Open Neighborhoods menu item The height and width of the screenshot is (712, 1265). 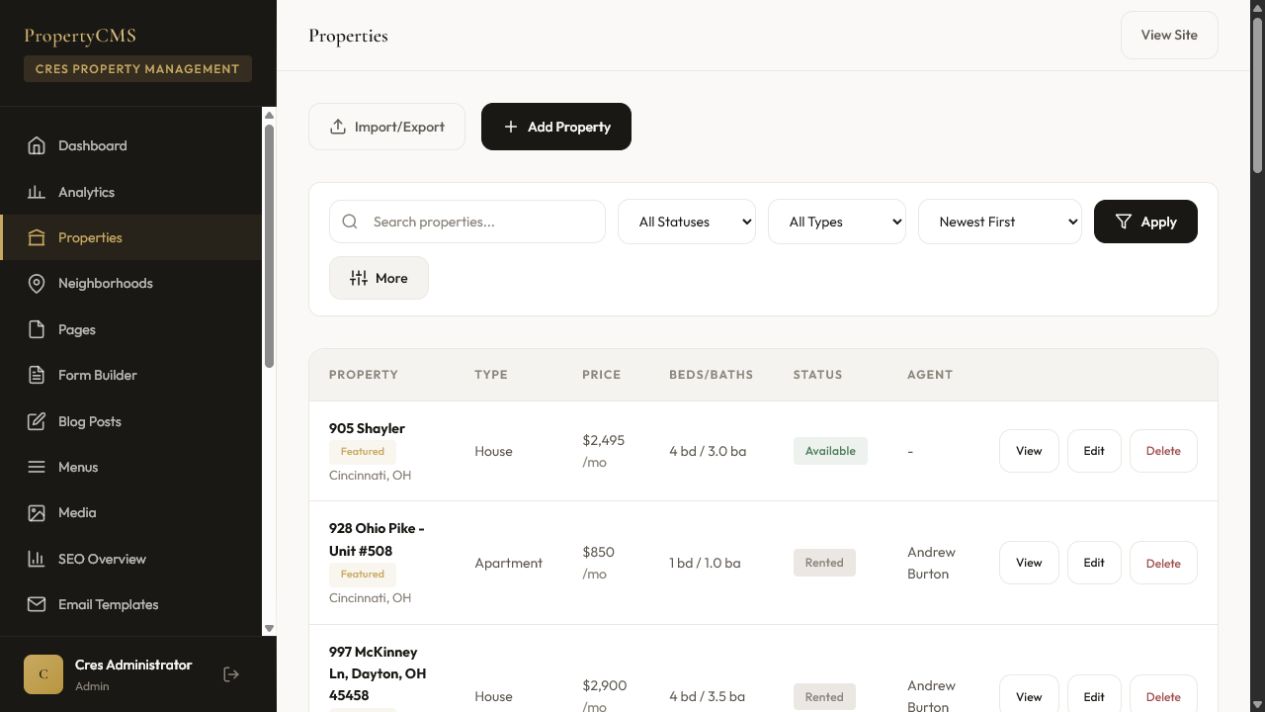point(131,284)
